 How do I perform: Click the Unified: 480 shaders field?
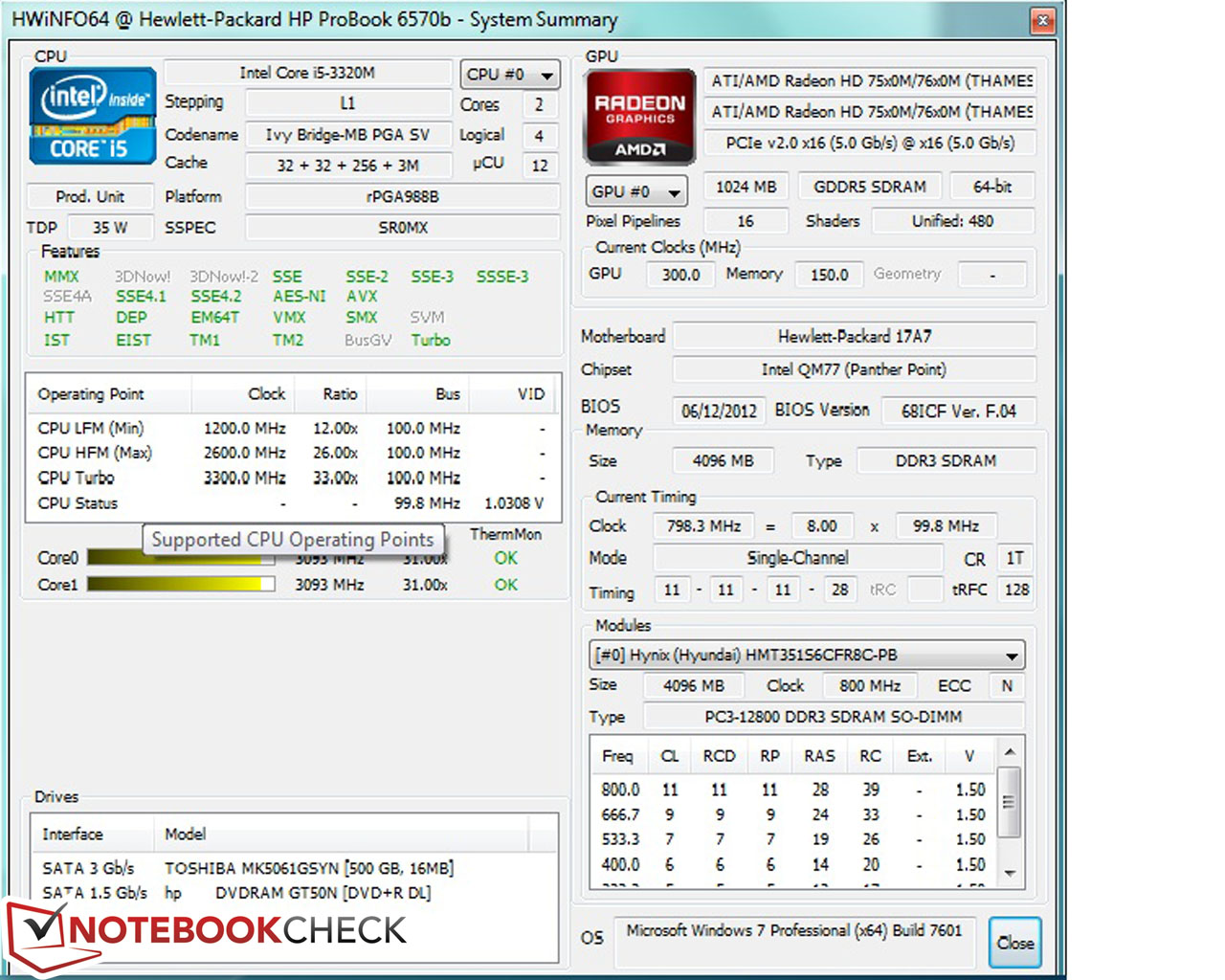tap(952, 221)
